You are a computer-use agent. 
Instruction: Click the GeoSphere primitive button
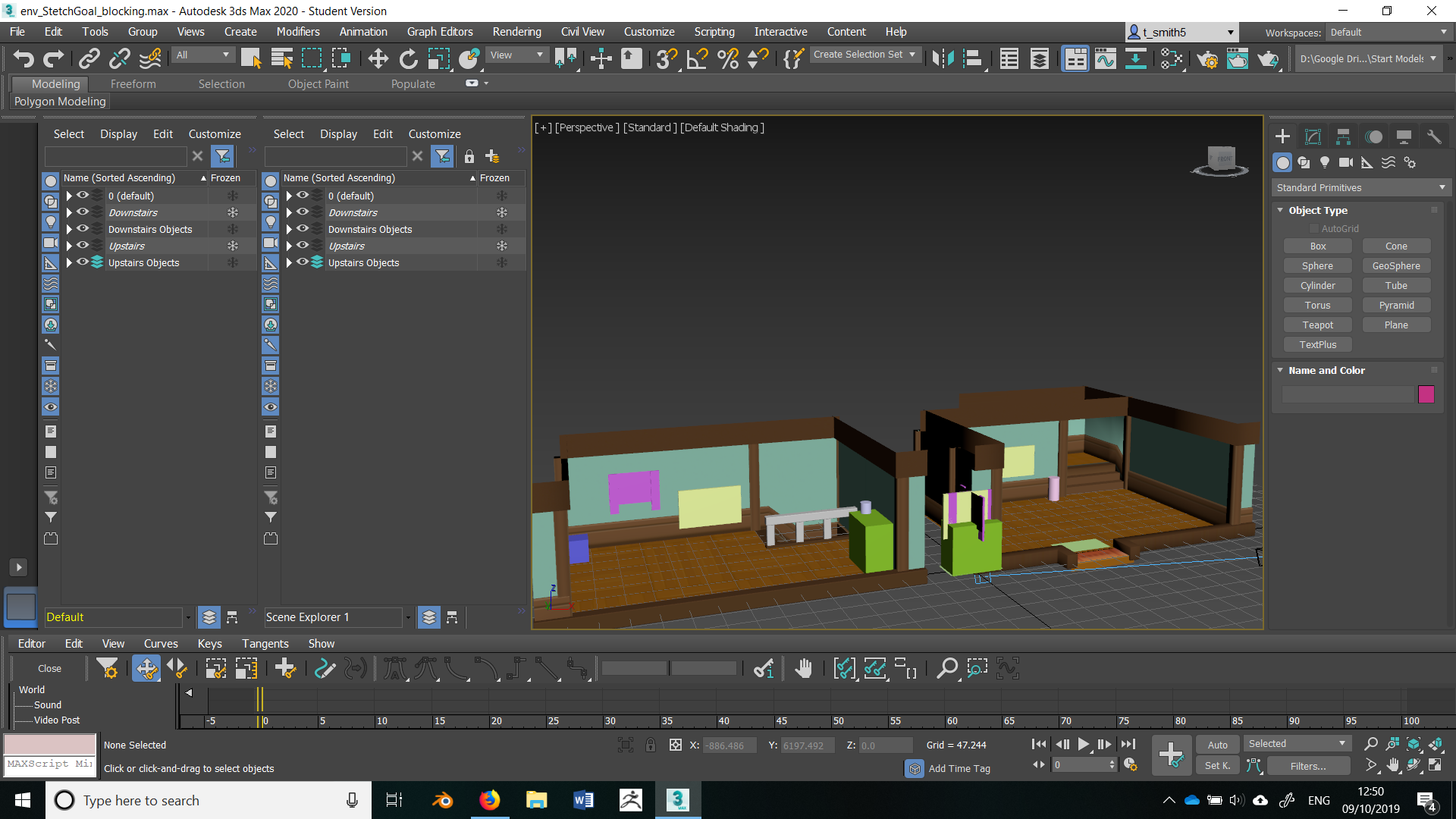[1396, 265]
